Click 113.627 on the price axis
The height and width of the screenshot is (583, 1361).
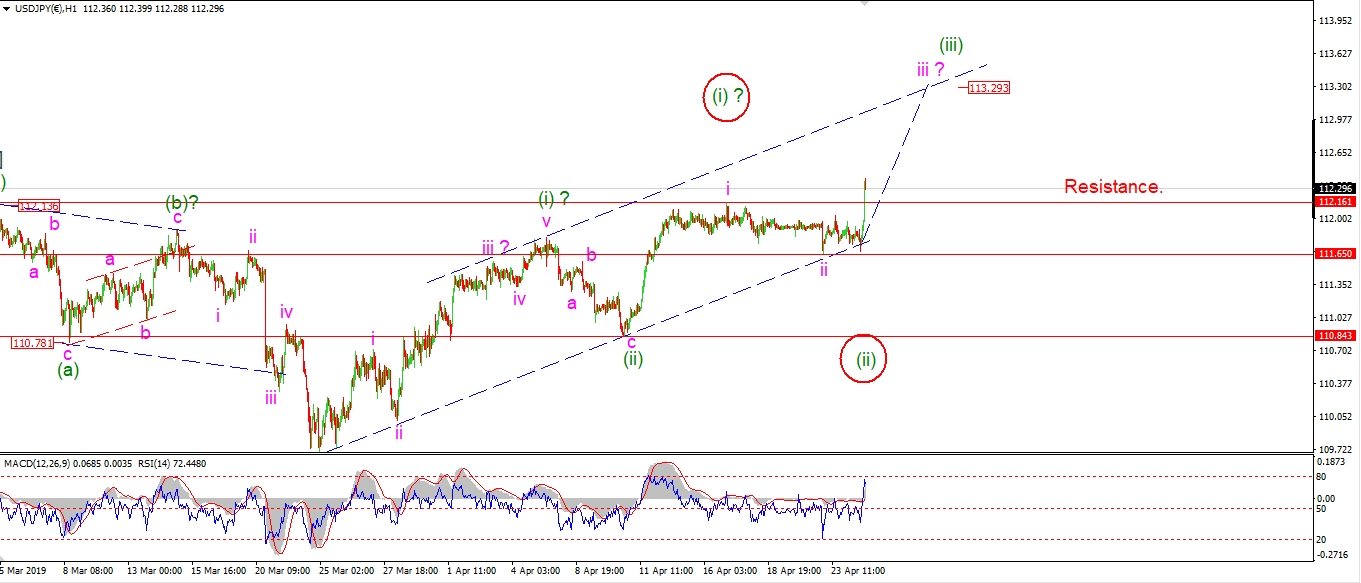[x=1335, y=53]
